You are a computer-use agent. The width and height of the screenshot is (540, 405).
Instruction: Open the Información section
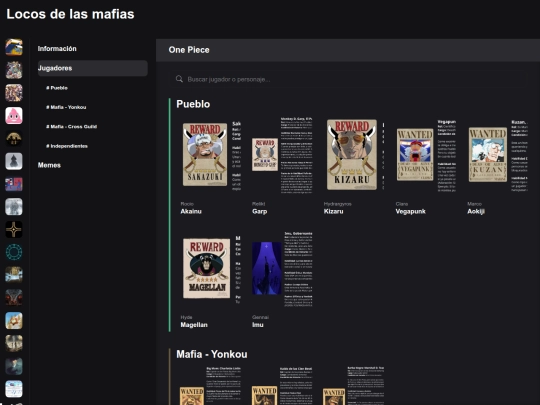pos(57,49)
